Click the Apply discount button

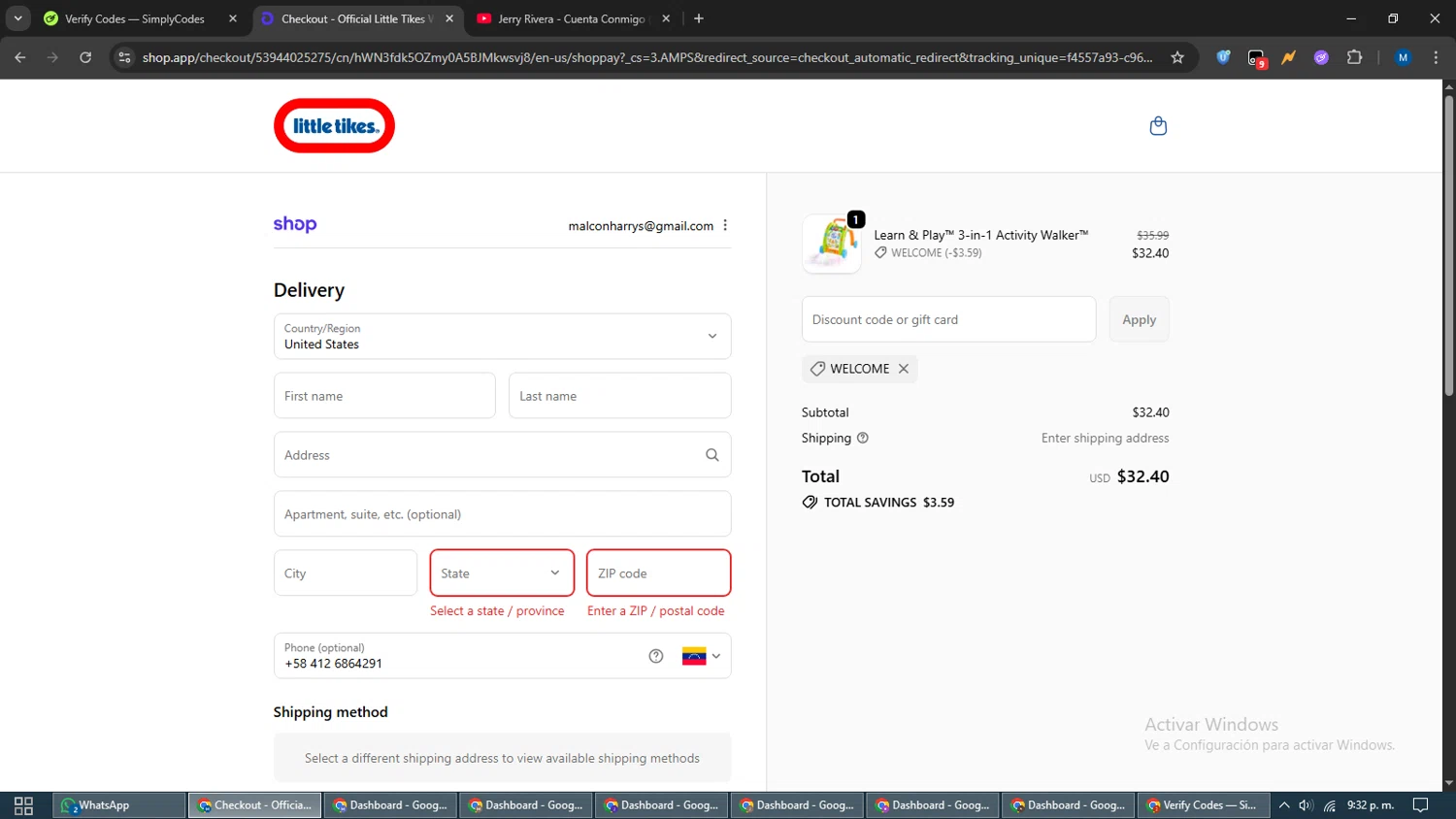[x=1139, y=319]
